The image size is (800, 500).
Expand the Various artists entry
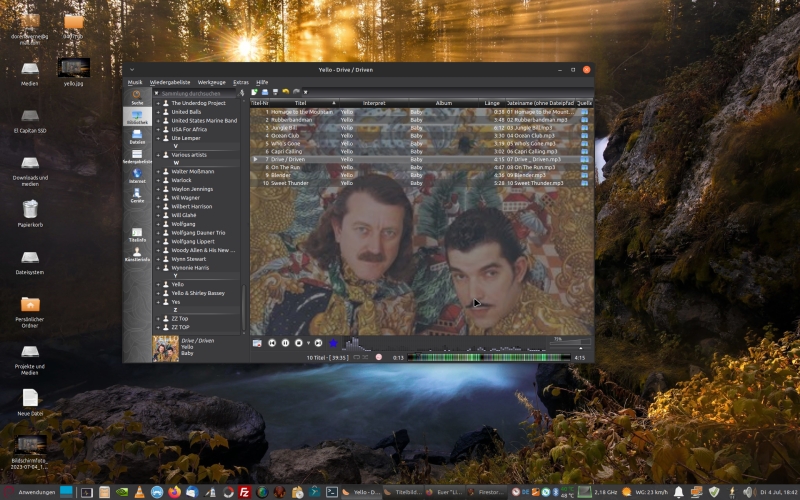[x=157, y=154]
